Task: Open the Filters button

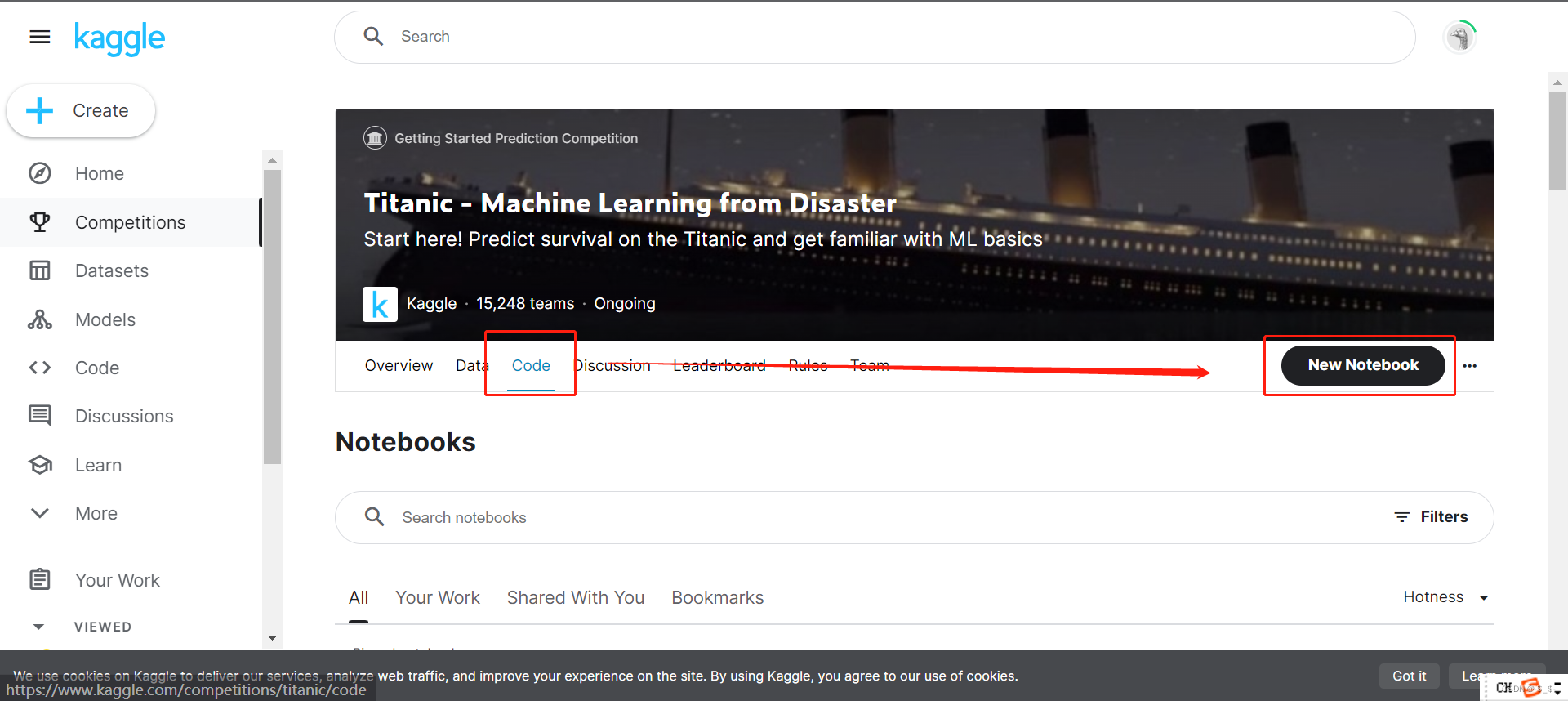Action: (1431, 517)
